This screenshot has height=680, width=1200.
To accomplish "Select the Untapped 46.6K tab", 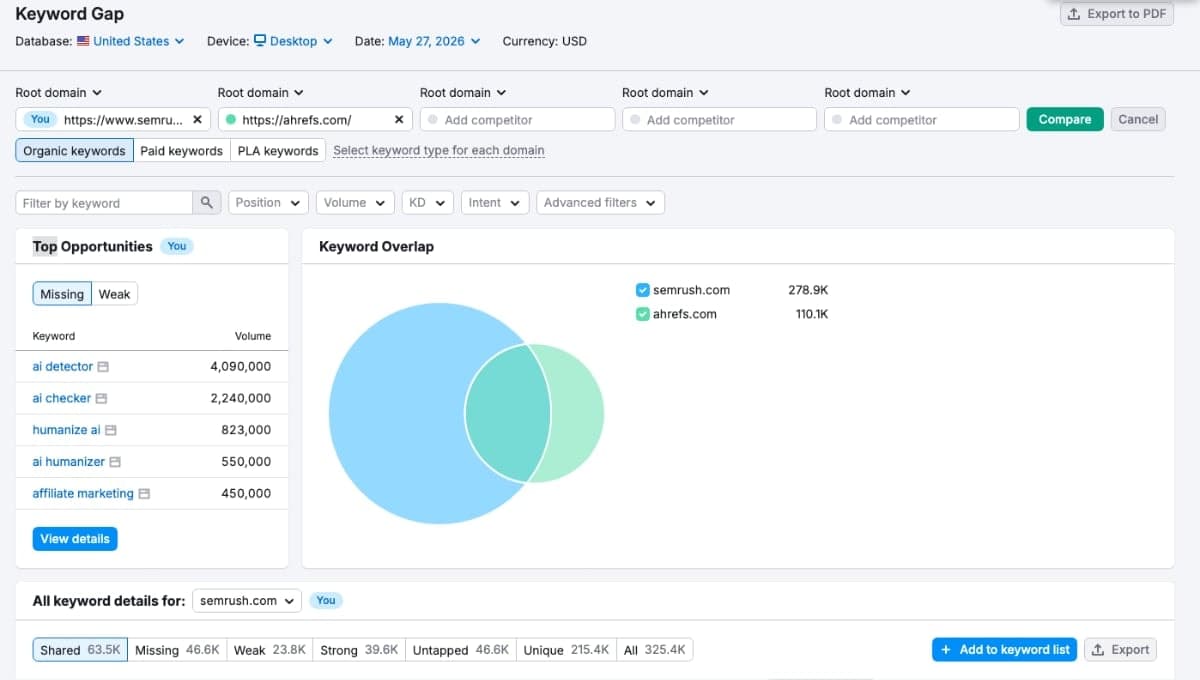I will click(x=461, y=650).
